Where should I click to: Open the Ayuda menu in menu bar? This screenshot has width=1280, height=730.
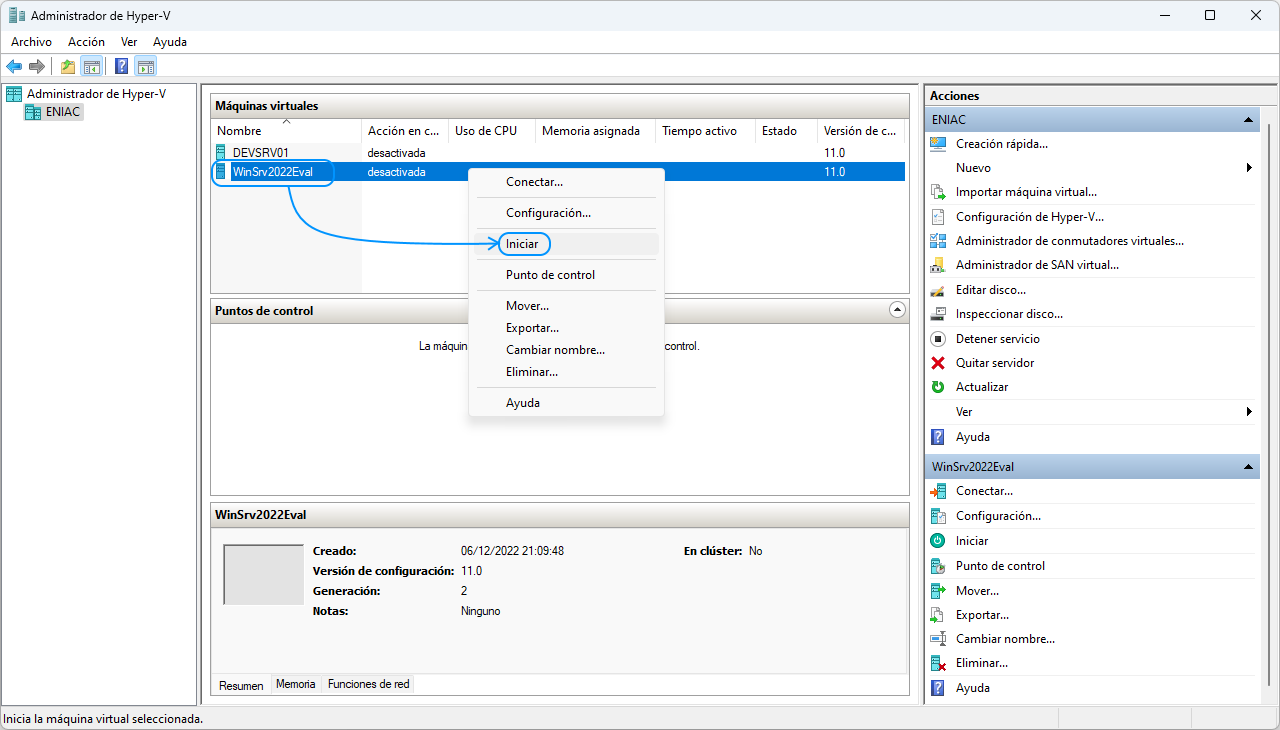coord(170,42)
